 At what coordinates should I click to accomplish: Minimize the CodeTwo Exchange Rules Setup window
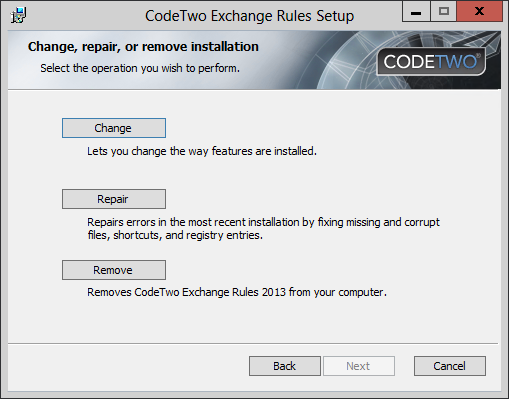point(416,12)
